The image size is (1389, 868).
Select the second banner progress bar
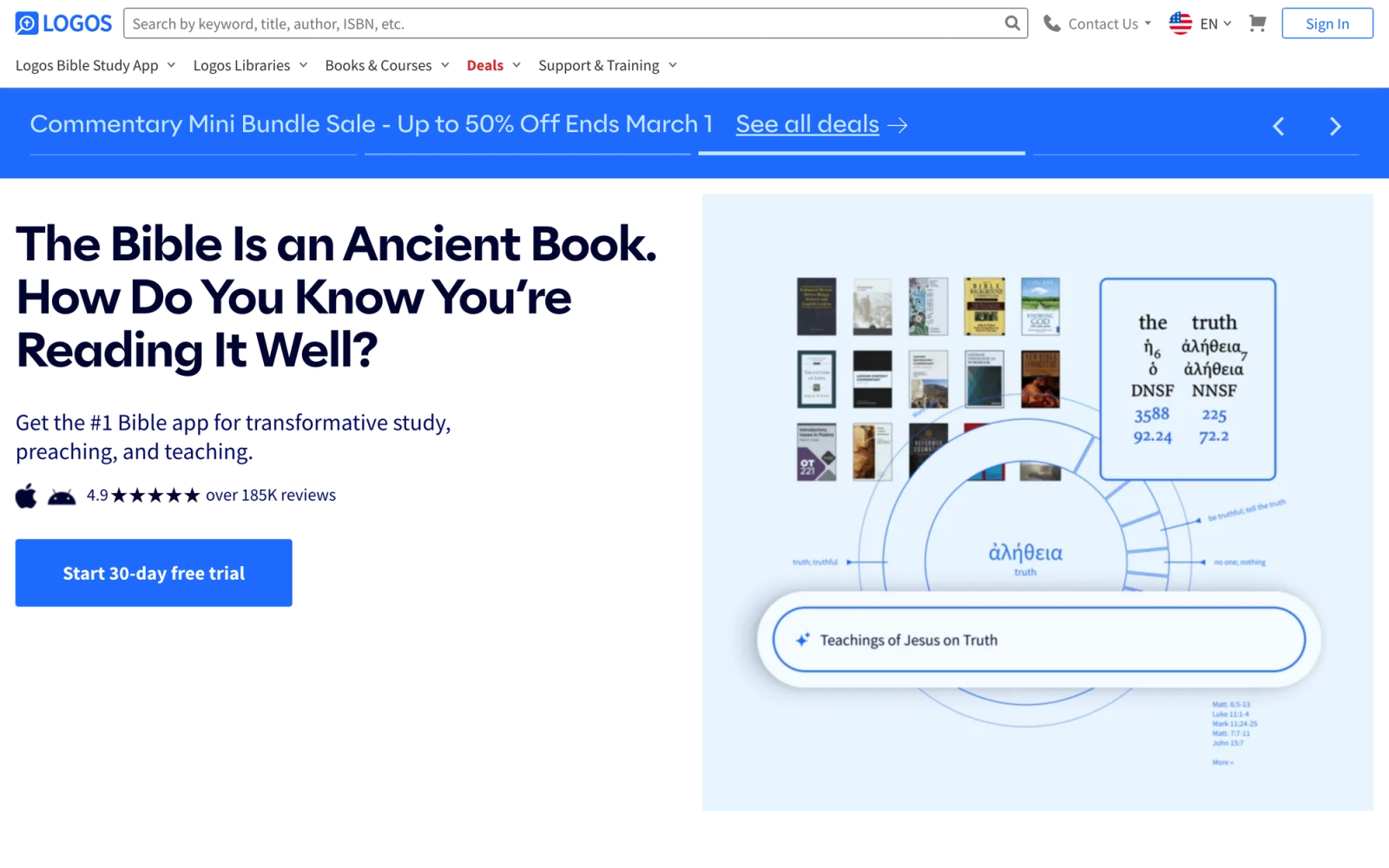(527, 155)
